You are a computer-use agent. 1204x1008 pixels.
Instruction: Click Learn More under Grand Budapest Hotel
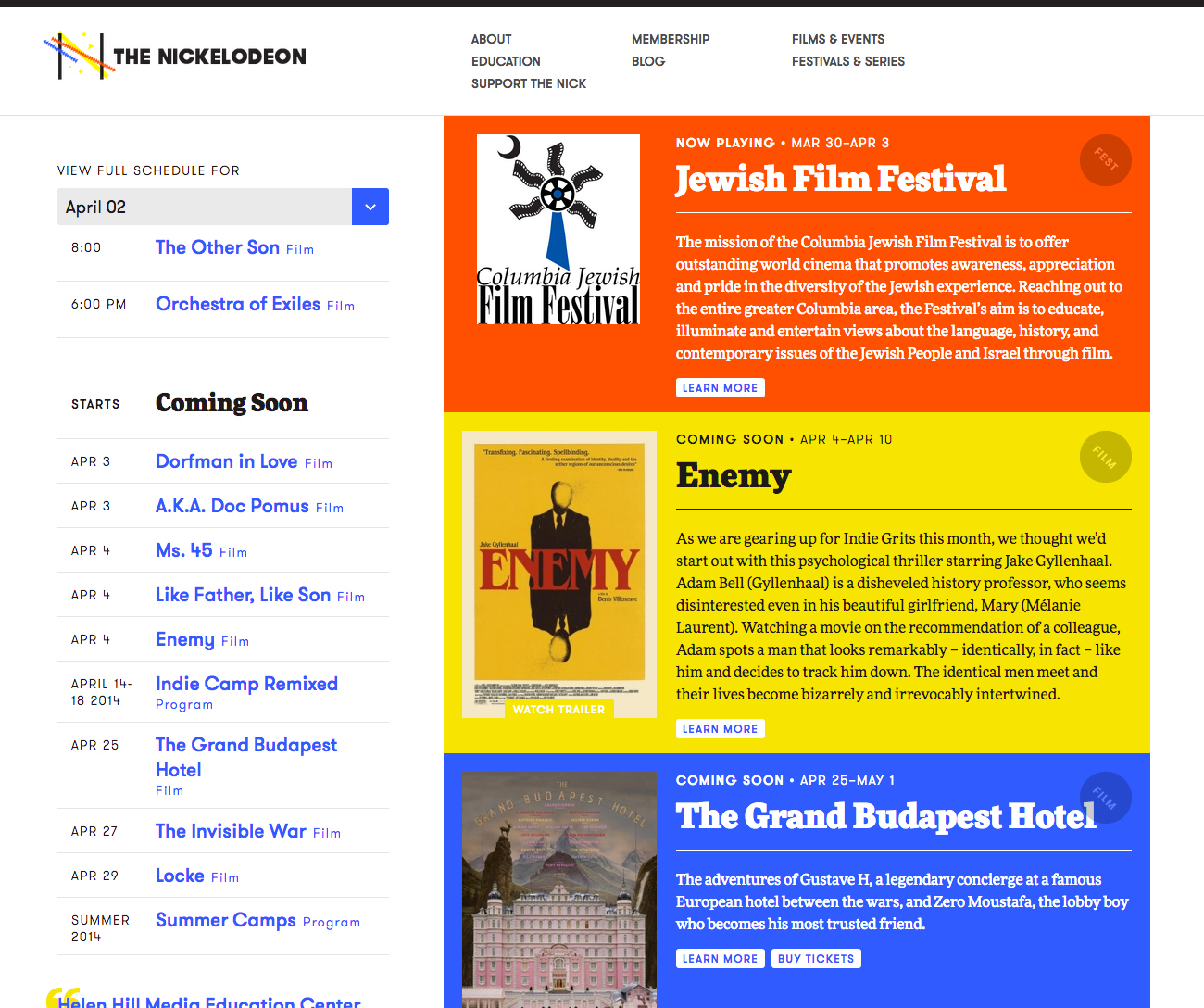pyautogui.click(x=720, y=959)
